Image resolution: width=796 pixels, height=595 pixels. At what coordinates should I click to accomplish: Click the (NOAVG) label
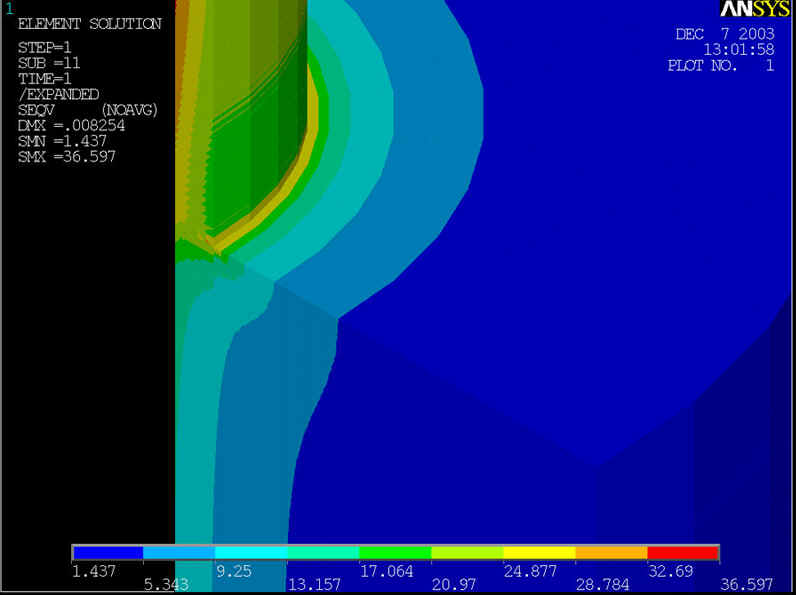pyautogui.click(x=130, y=110)
